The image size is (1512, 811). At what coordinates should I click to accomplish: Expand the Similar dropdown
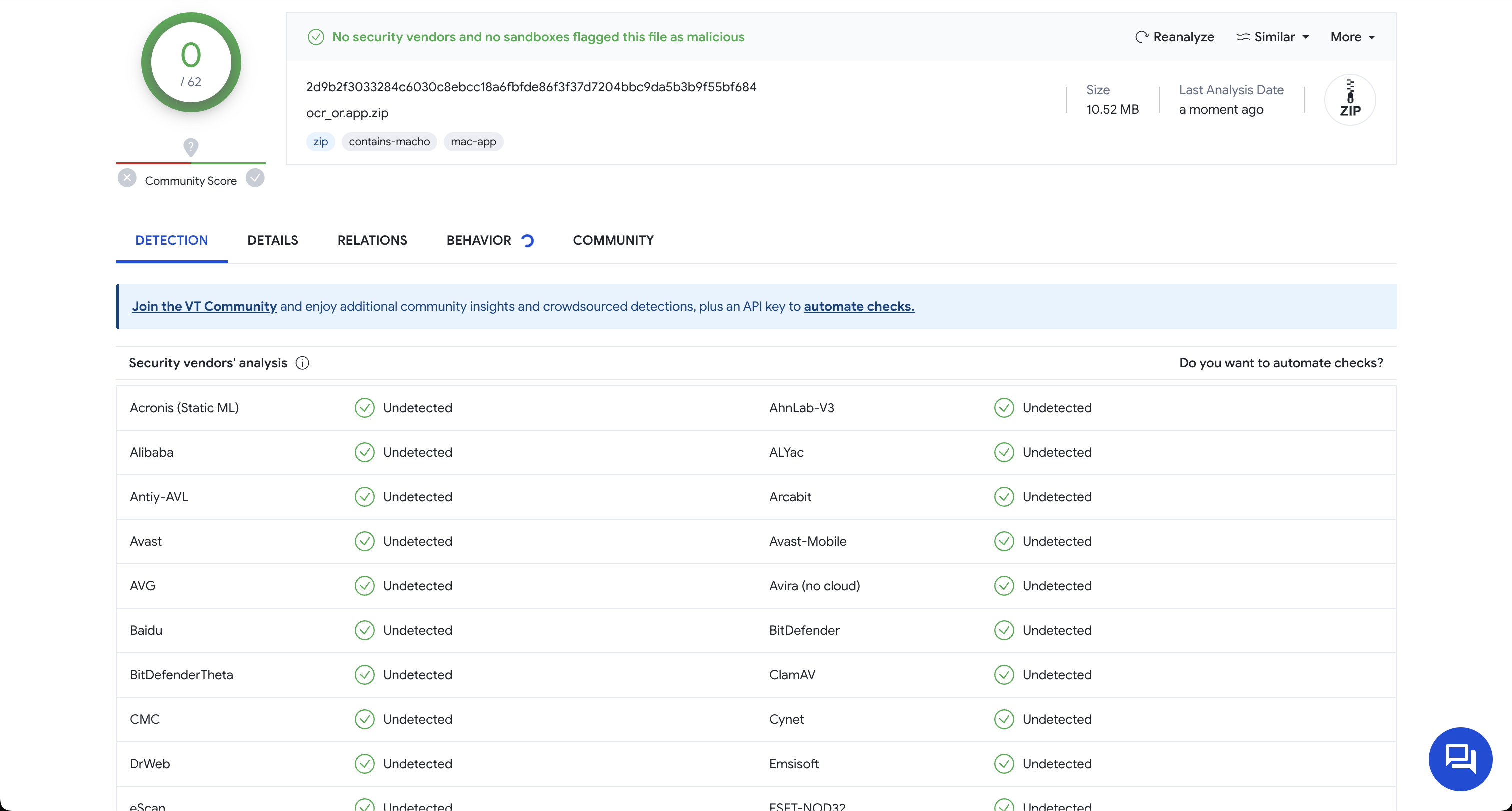coord(1273,37)
